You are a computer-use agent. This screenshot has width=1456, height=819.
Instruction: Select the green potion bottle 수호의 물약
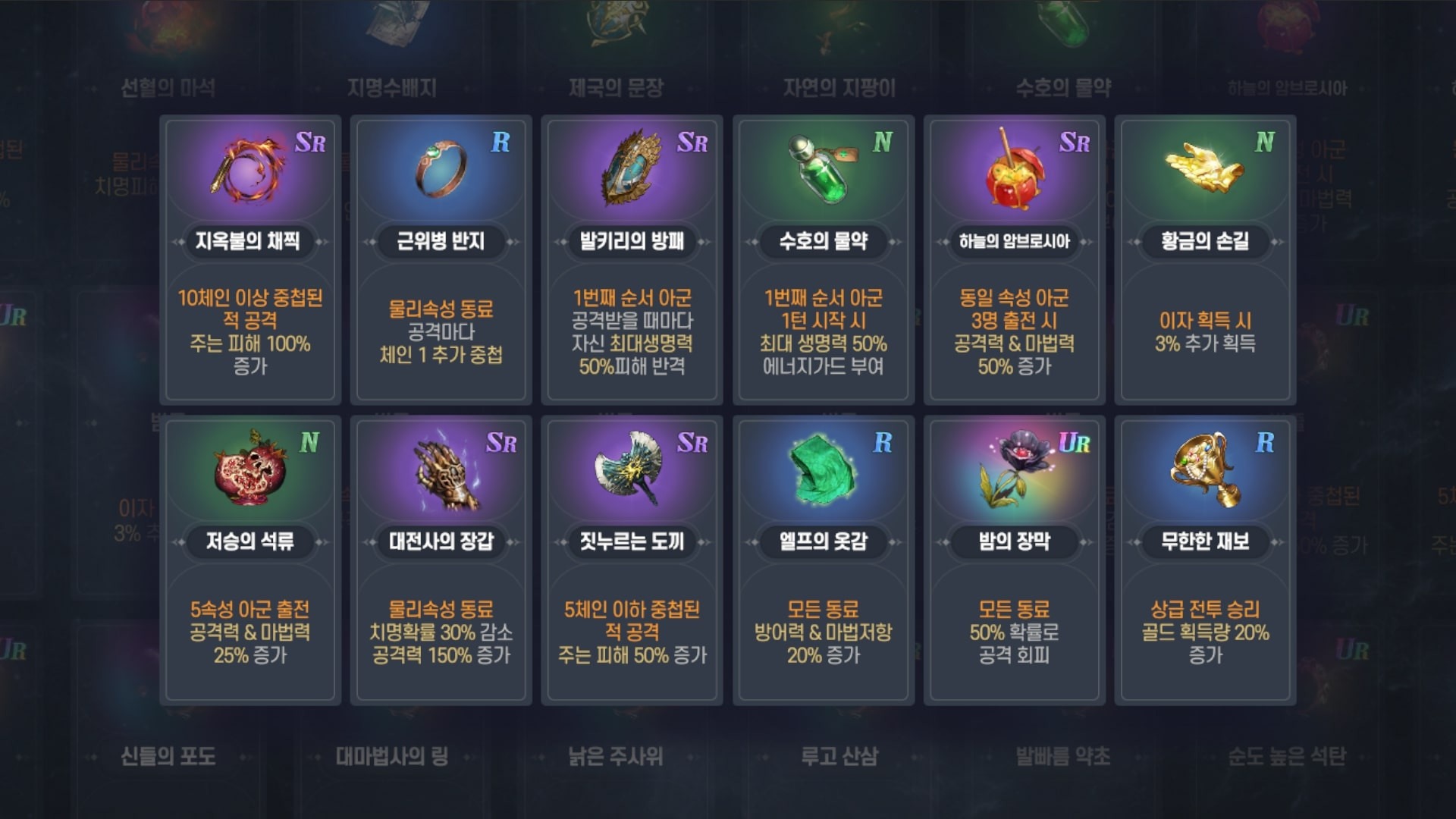[x=821, y=168]
